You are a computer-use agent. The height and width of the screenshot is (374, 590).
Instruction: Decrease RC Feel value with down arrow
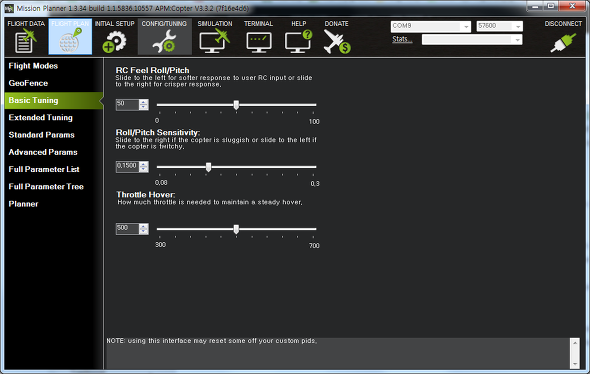tap(143, 107)
